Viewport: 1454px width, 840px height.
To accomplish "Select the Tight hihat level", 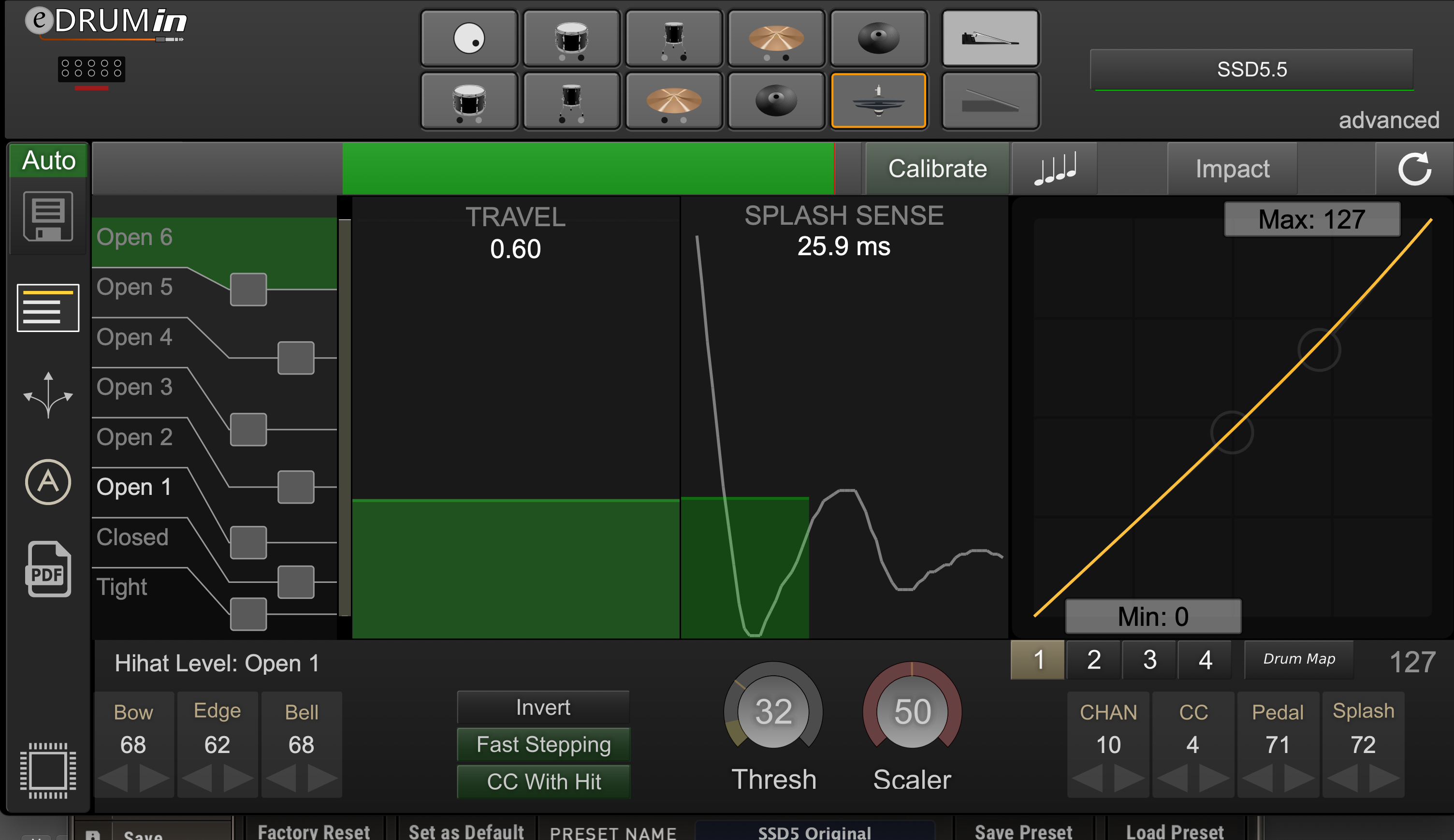I will click(122, 587).
